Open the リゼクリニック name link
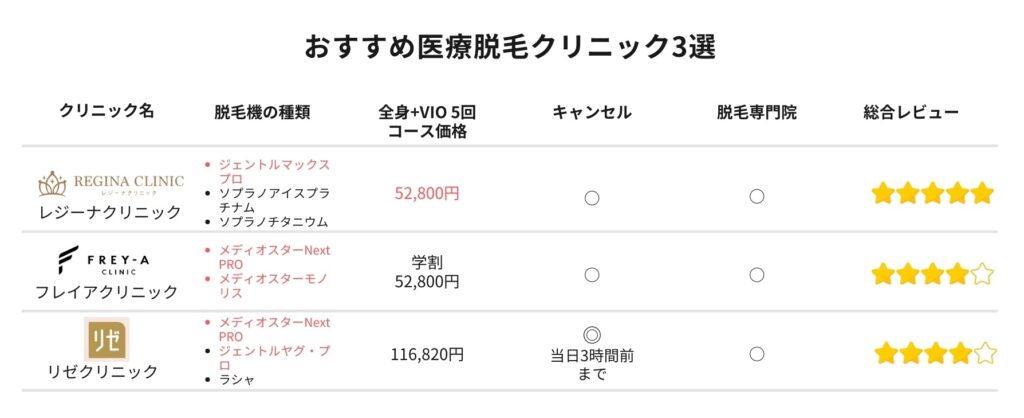The width and height of the screenshot is (1024, 418). [x=103, y=372]
